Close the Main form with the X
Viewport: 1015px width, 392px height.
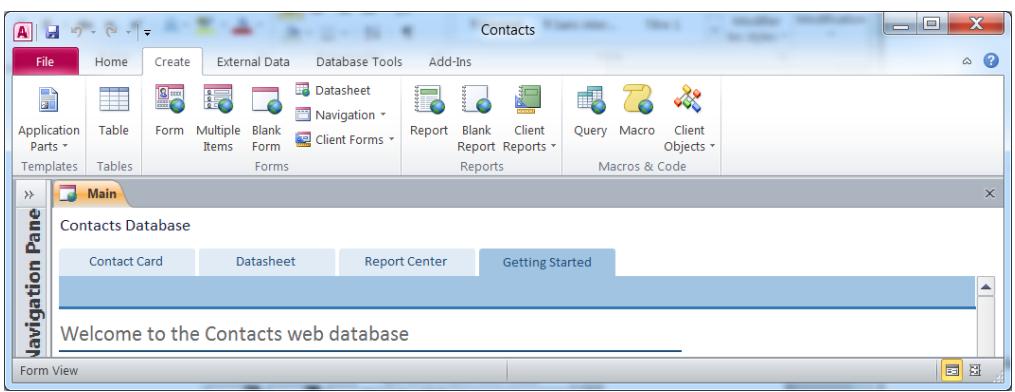[990, 193]
